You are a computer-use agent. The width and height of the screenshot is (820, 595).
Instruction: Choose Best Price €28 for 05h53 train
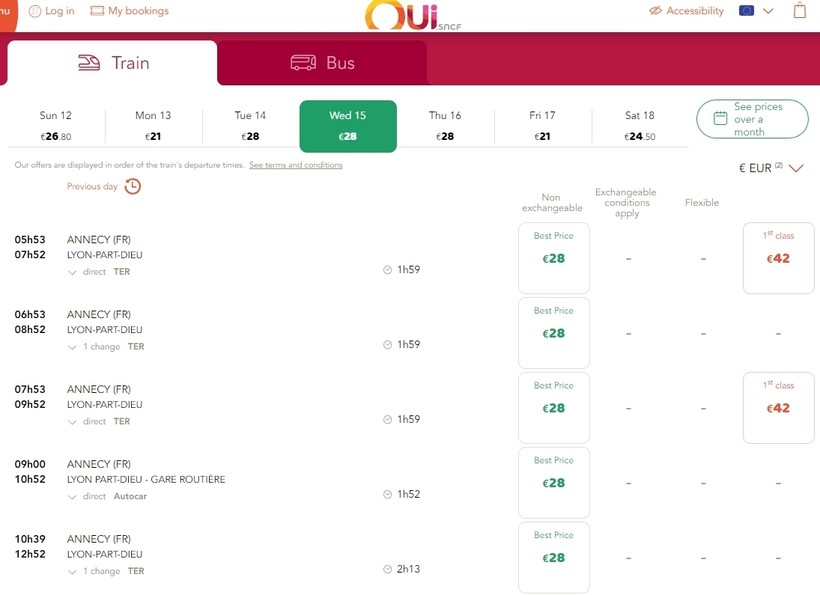[554, 258]
